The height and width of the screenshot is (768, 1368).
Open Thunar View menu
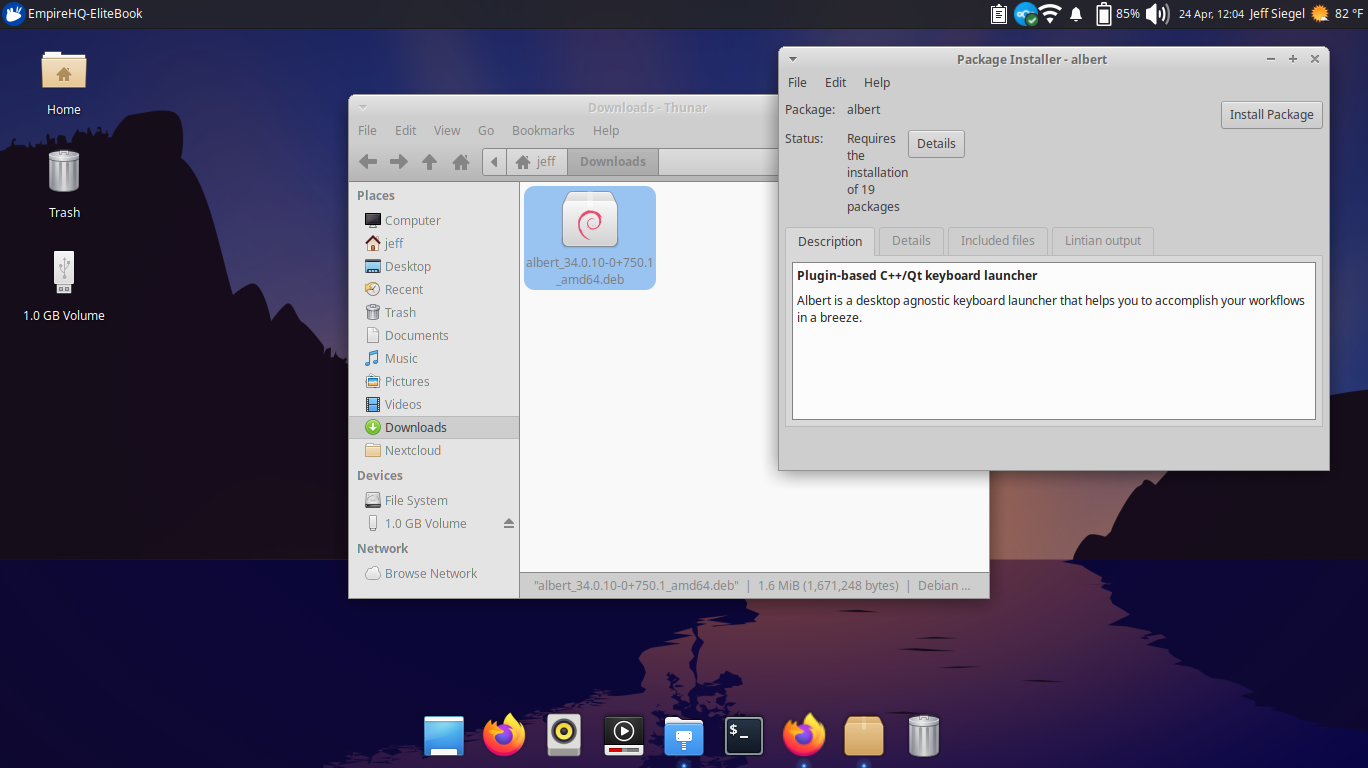(447, 130)
